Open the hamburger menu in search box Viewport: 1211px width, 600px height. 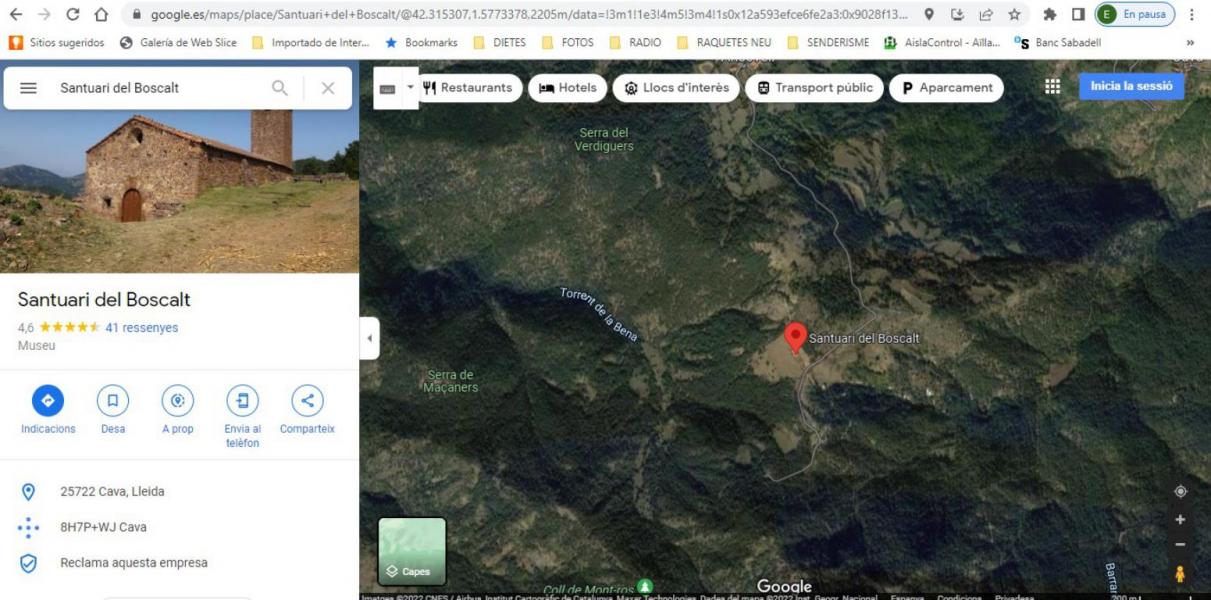coord(29,88)
